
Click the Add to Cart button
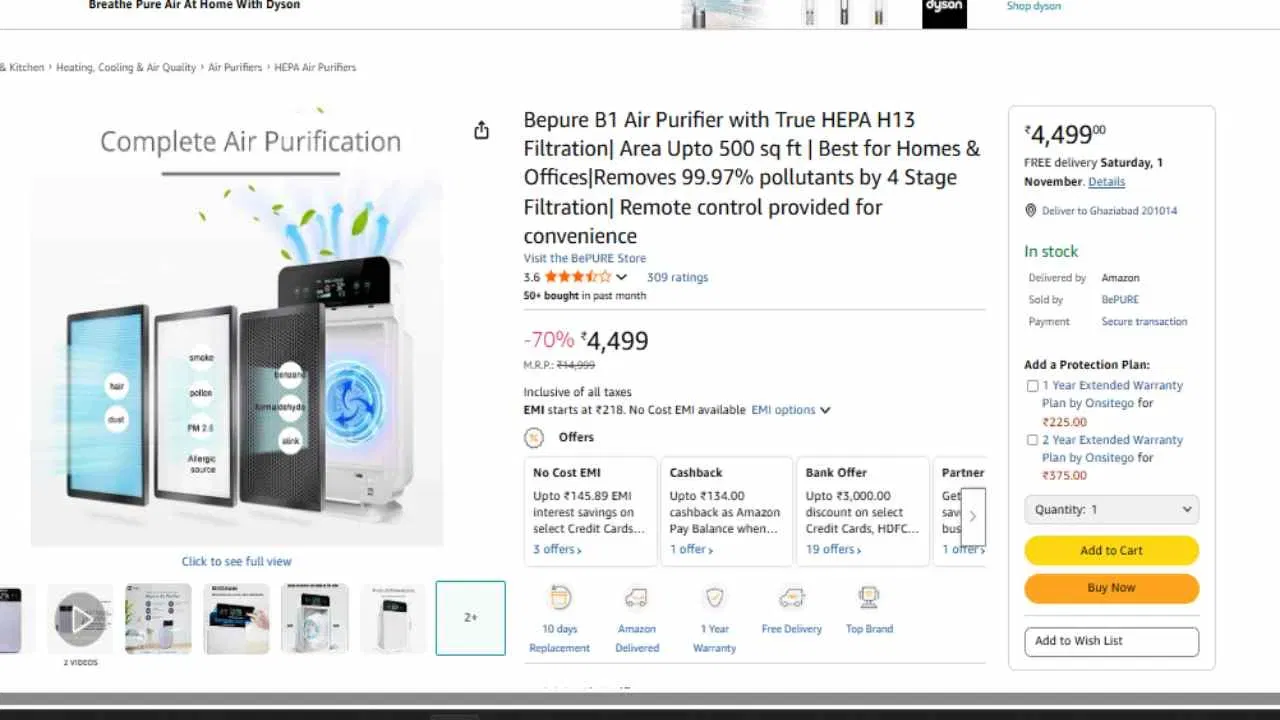pyautogui.click(x=1111, y=550)
